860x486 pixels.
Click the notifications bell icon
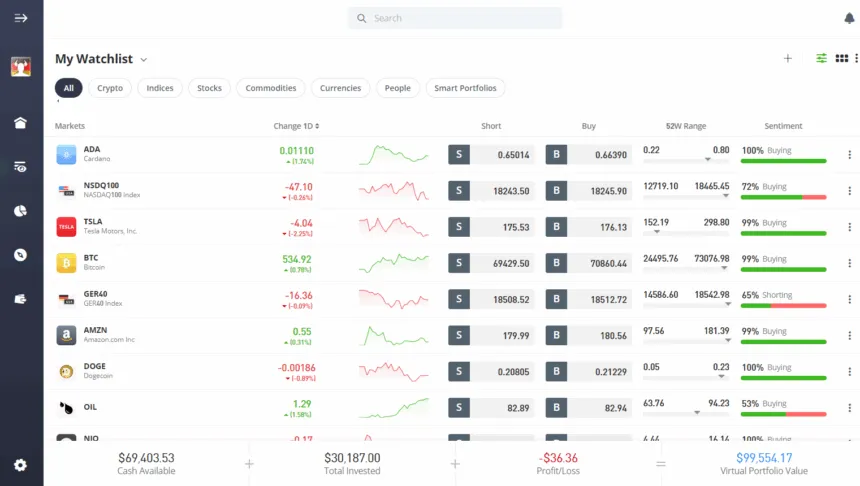849,18
